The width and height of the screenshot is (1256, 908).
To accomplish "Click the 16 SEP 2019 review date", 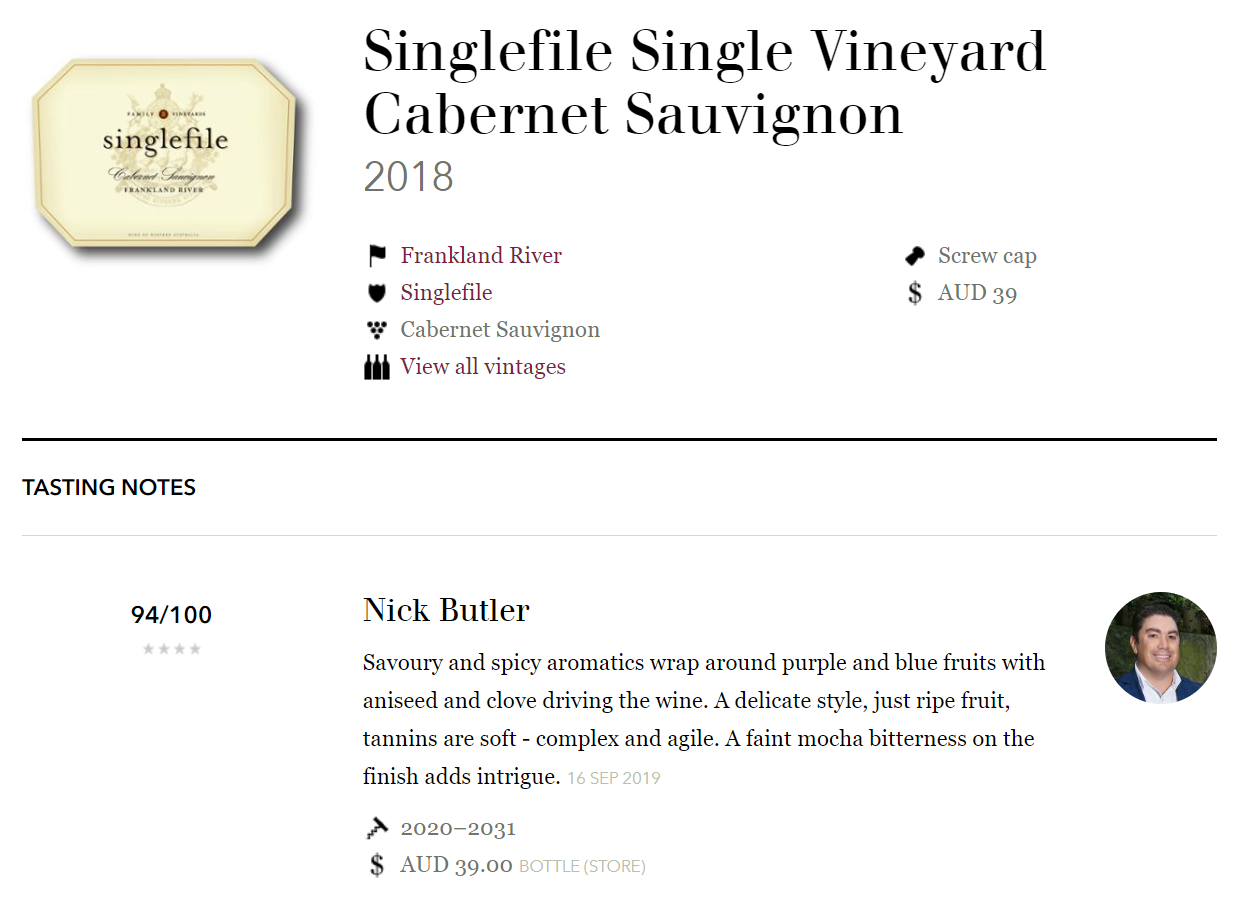I will (614, 778).
